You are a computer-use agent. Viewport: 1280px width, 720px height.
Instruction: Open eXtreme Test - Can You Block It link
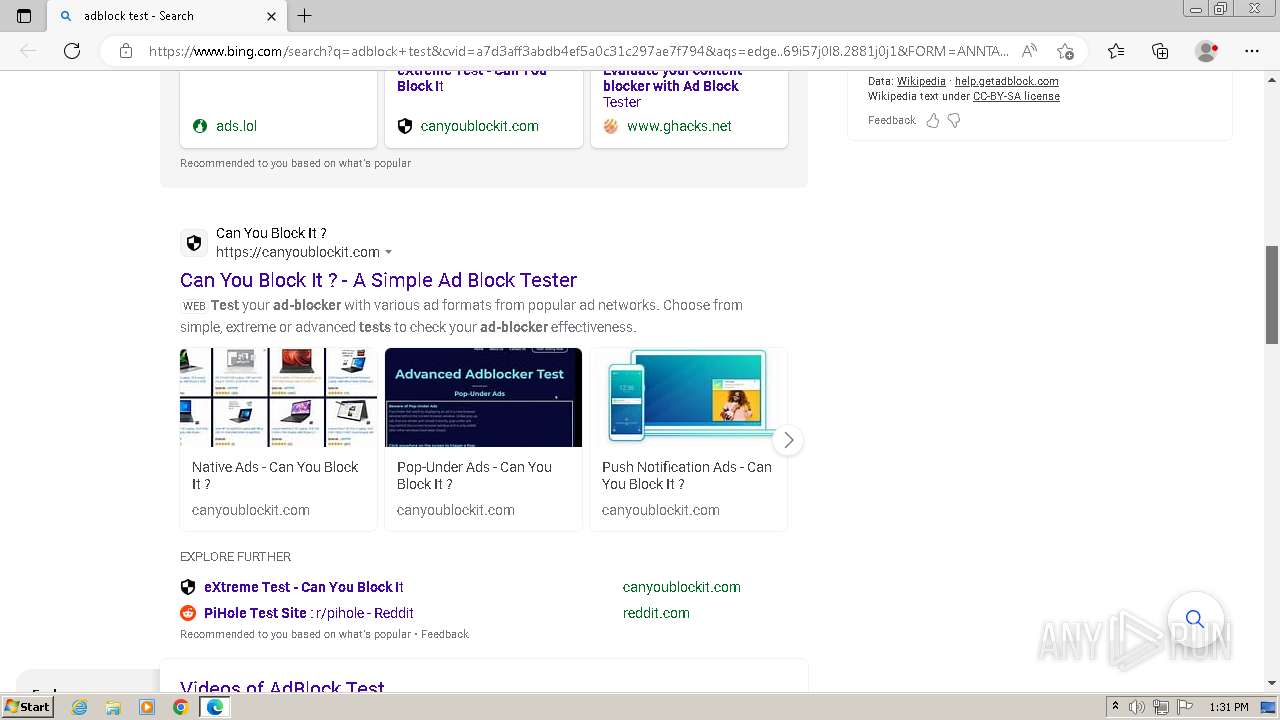point(304,587)
